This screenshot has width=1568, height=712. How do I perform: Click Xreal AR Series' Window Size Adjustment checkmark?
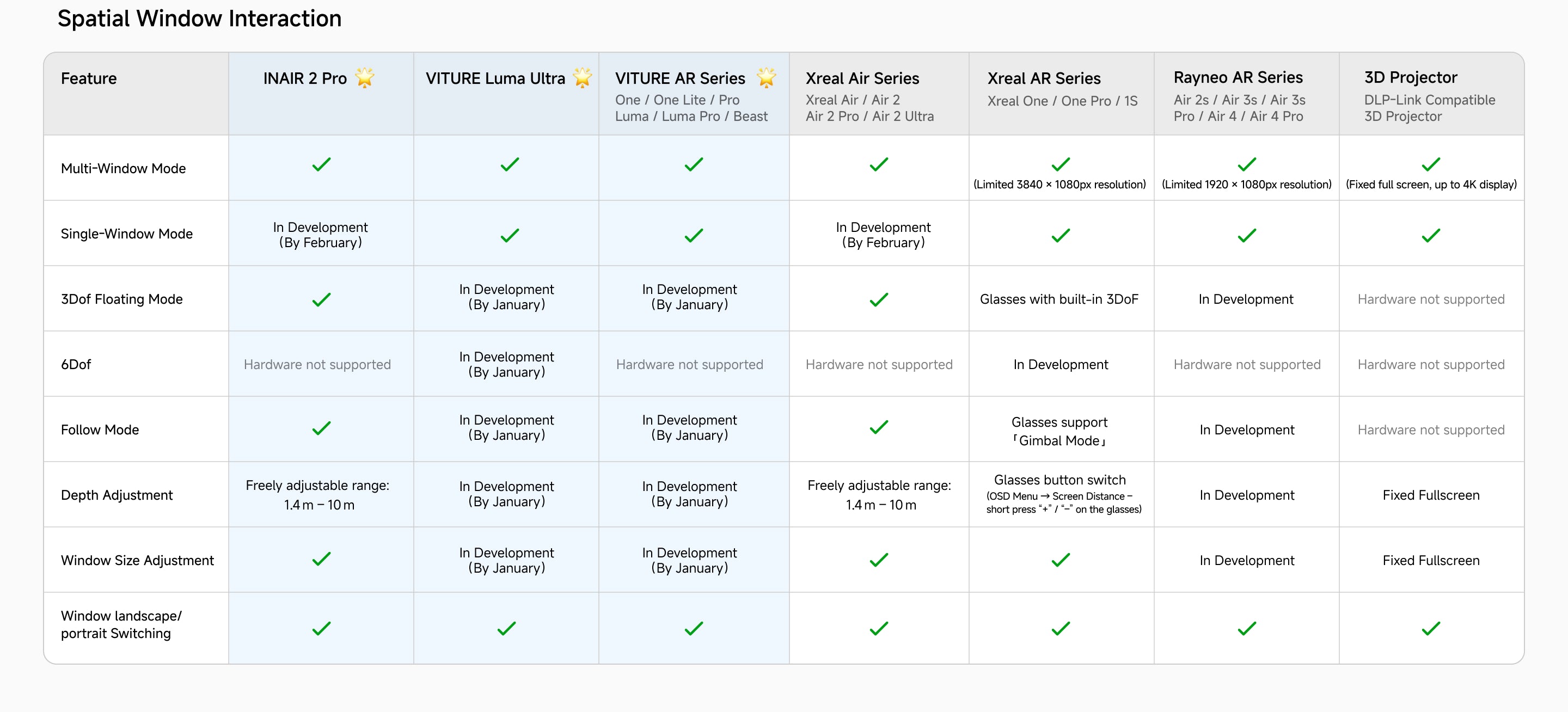[1061, 560]
